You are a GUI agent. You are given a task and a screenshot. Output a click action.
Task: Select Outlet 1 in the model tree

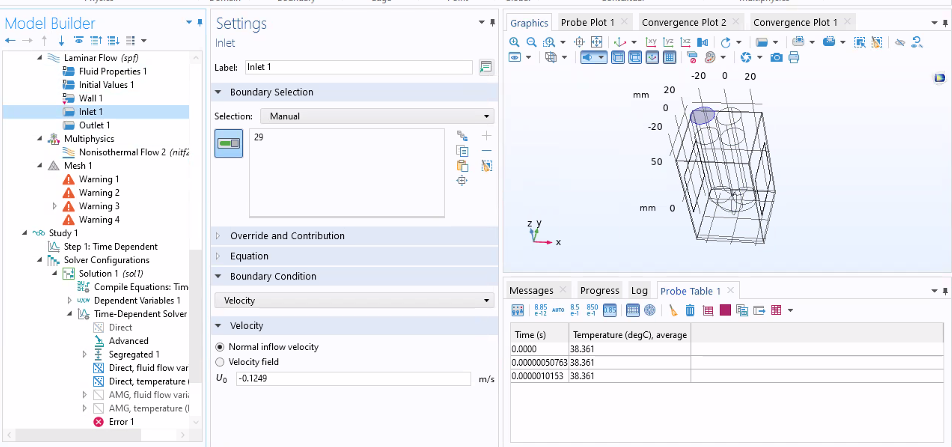[94, 125]
